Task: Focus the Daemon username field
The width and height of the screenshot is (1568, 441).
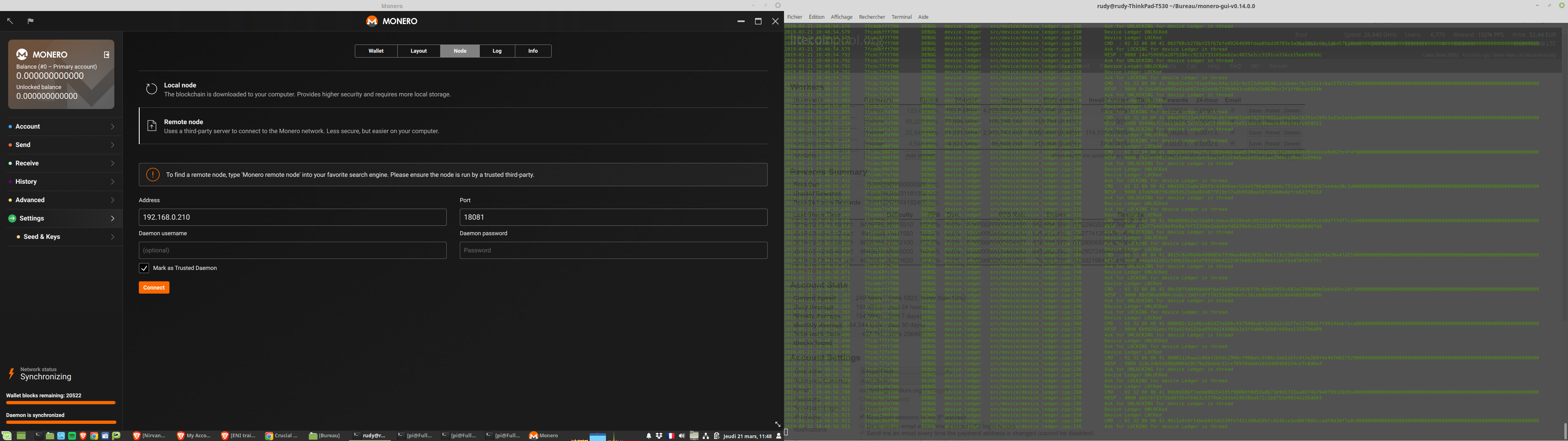Action: point(293,250)
